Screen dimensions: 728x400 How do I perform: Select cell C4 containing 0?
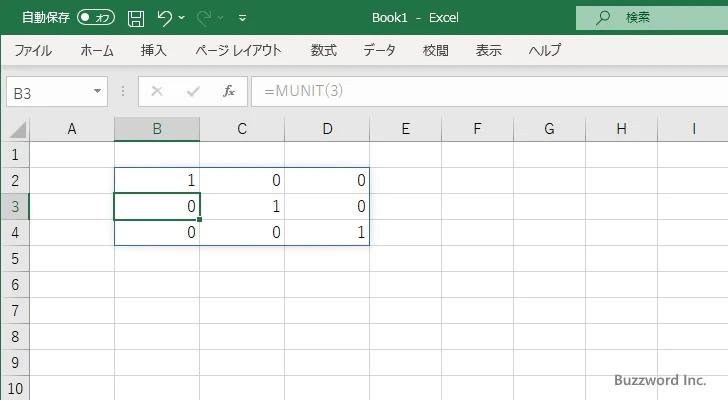(x=242, y=232)
